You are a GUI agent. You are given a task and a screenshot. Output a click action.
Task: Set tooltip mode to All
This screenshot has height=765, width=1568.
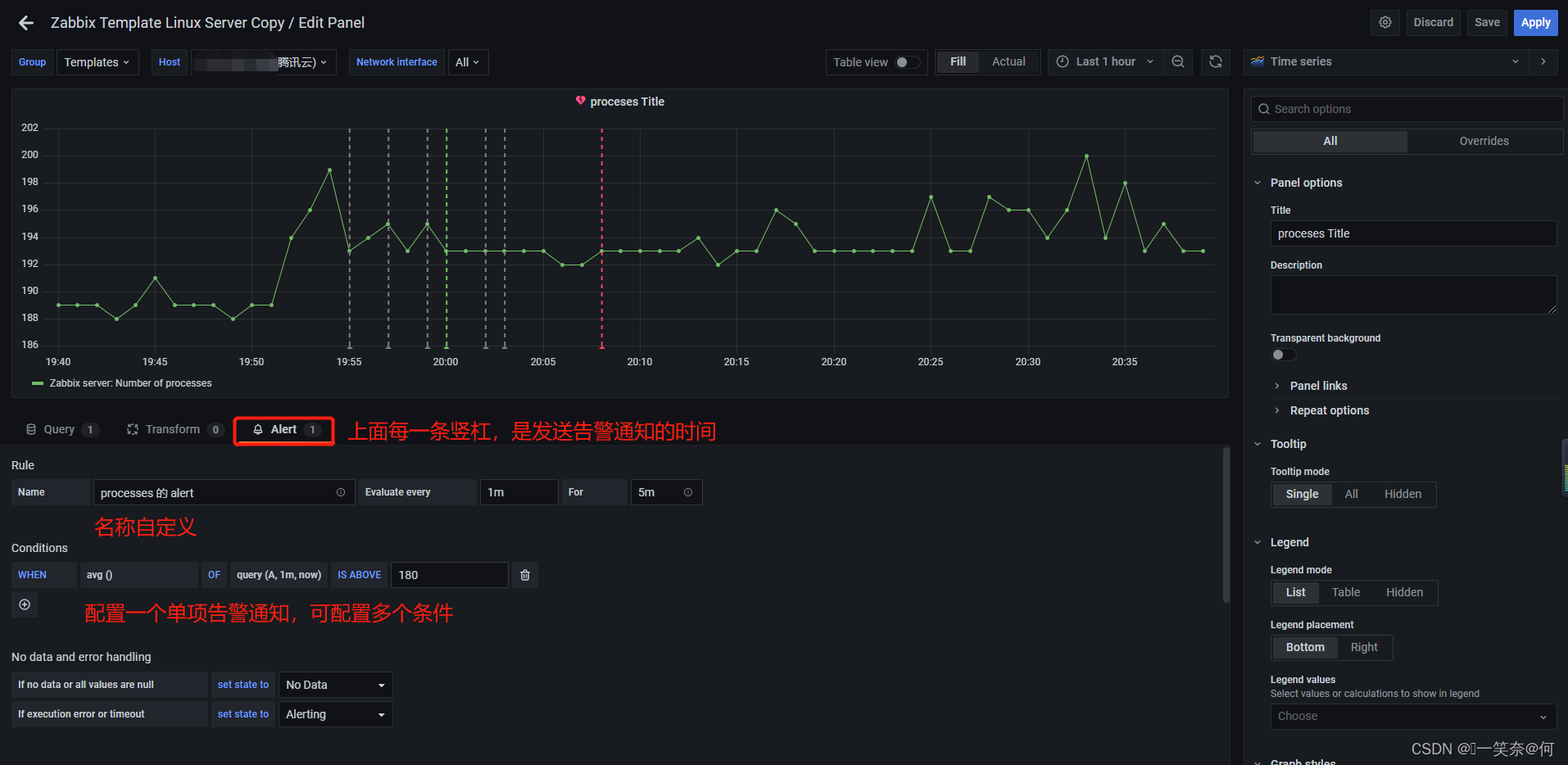pyautogui.click(x=1351, y=495)
